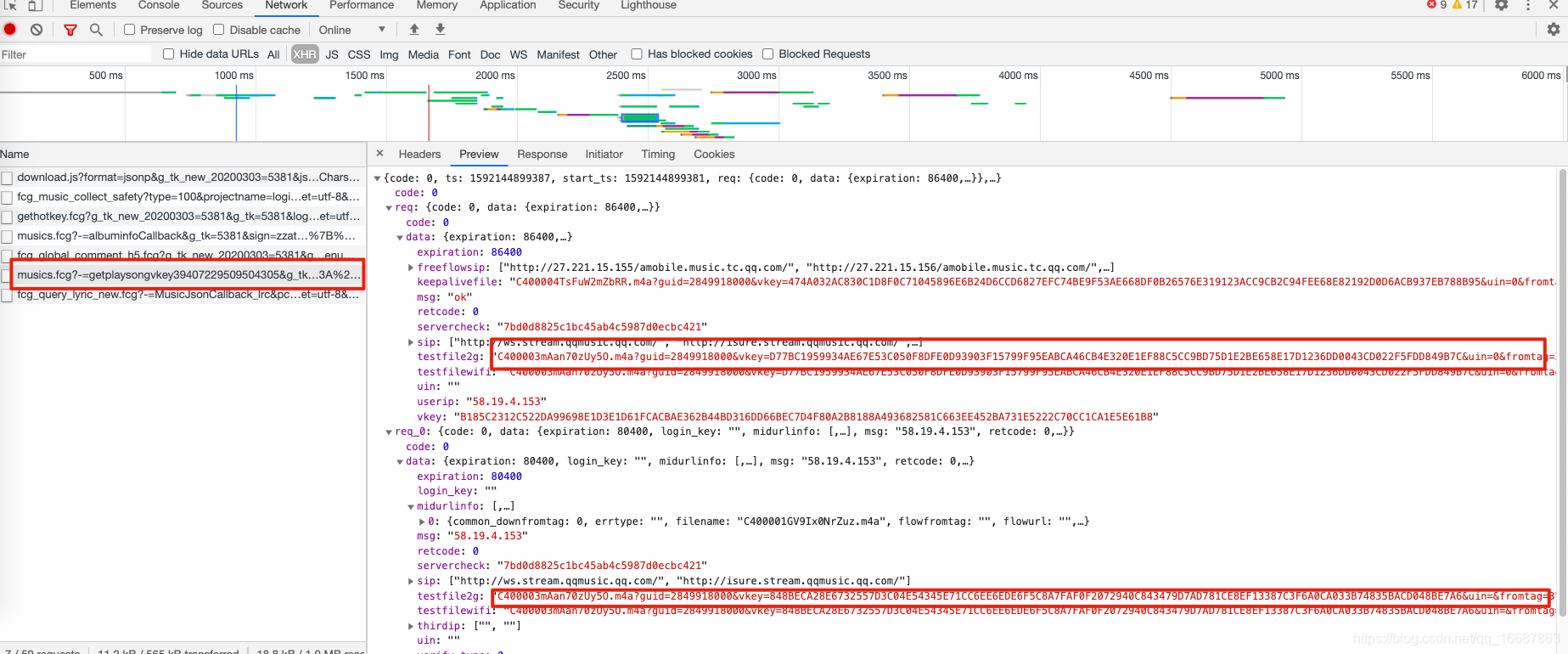Switch to the Sources panel

222,5
